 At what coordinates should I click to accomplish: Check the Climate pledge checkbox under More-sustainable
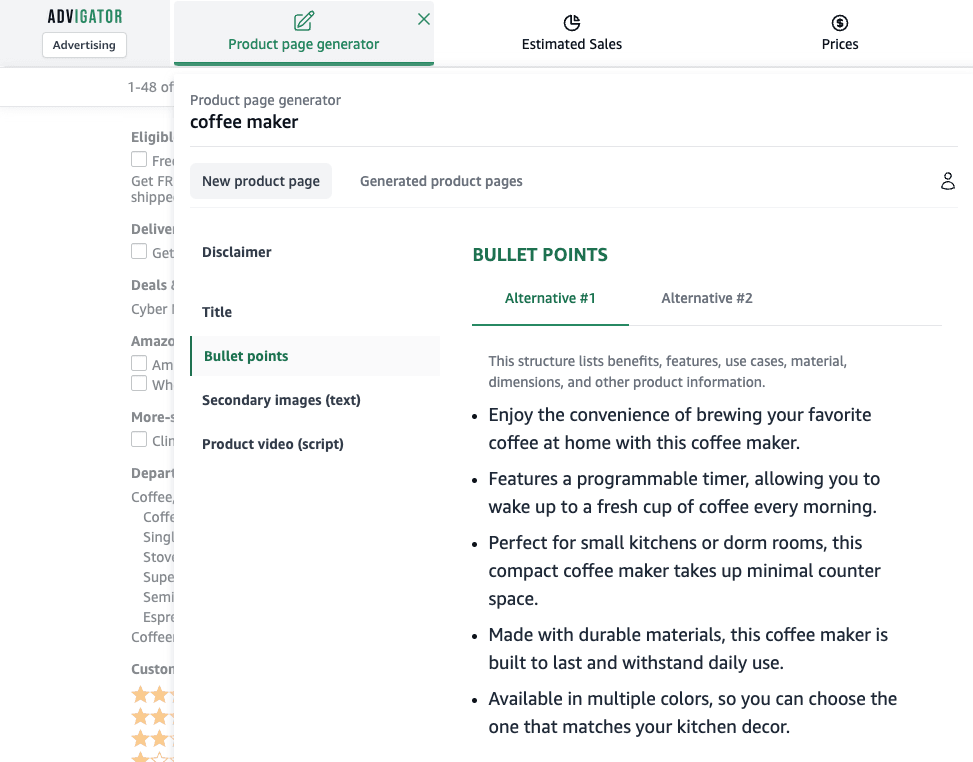pyautogui.click(x=139, y=439)
